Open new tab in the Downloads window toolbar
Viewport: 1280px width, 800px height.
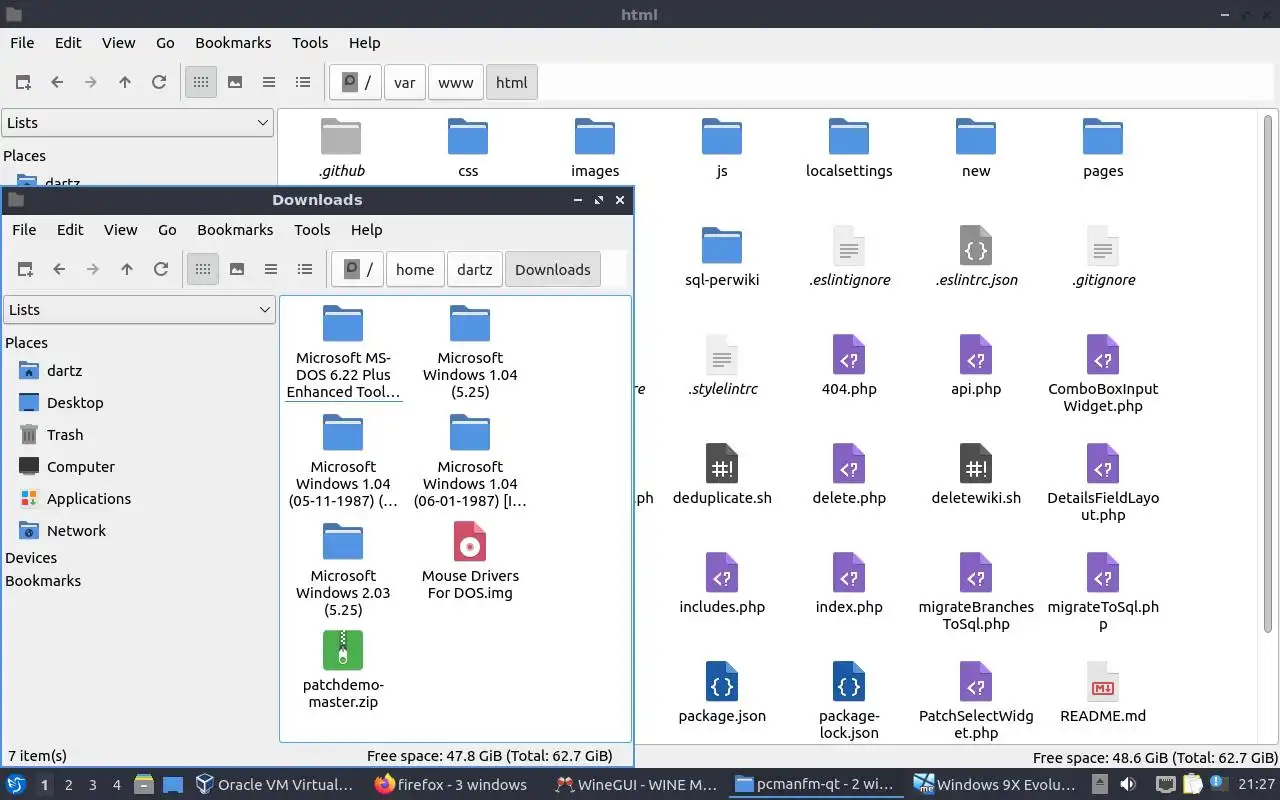pos(25,269)
